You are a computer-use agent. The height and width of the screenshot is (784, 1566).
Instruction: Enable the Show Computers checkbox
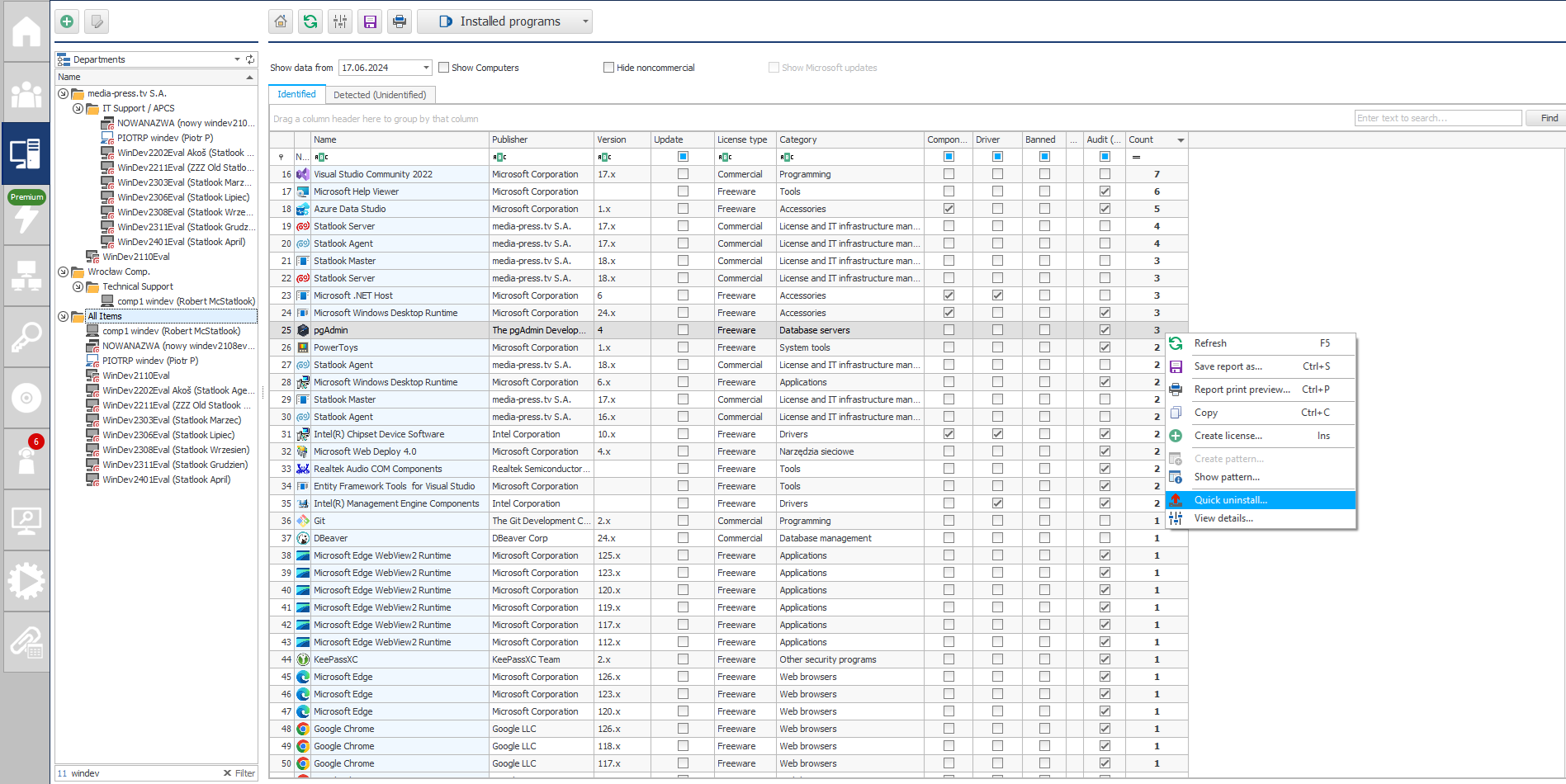444,68
